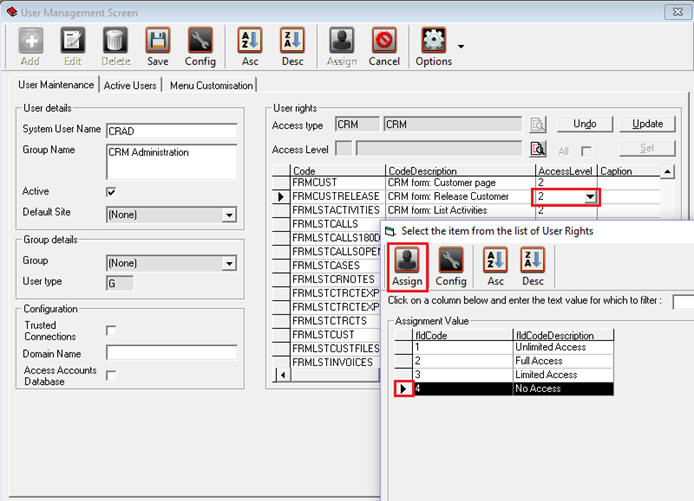Click the Code column header

pos(338,170)
